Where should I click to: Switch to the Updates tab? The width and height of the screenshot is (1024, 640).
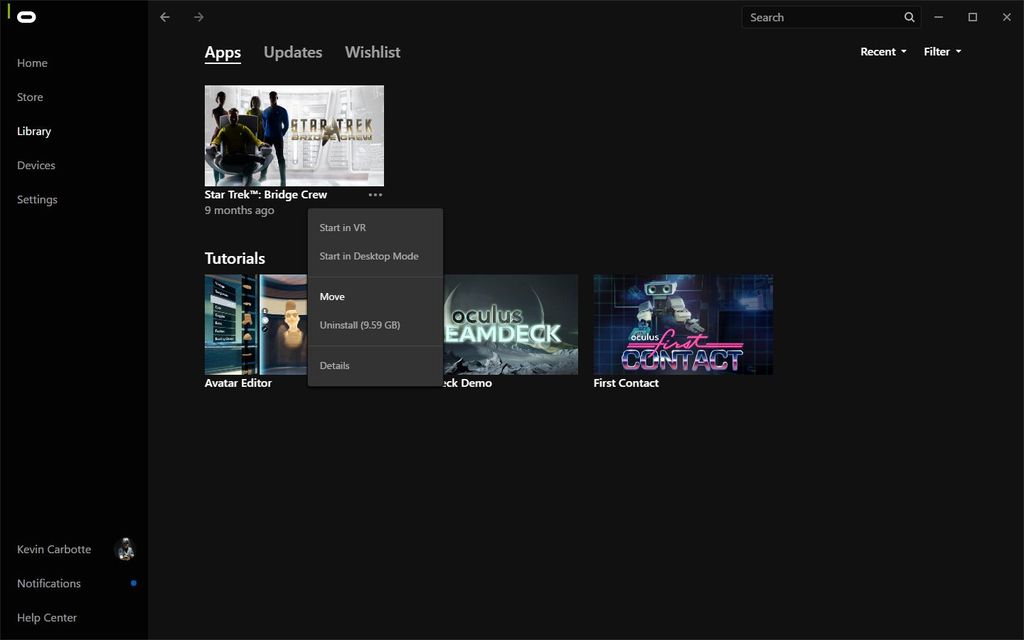292,52
